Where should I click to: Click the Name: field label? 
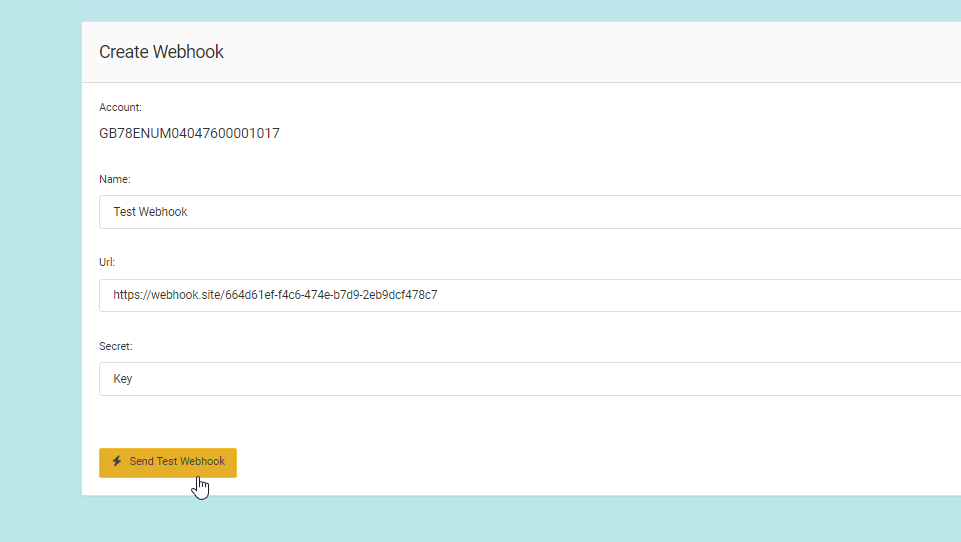tap(115, 179)
